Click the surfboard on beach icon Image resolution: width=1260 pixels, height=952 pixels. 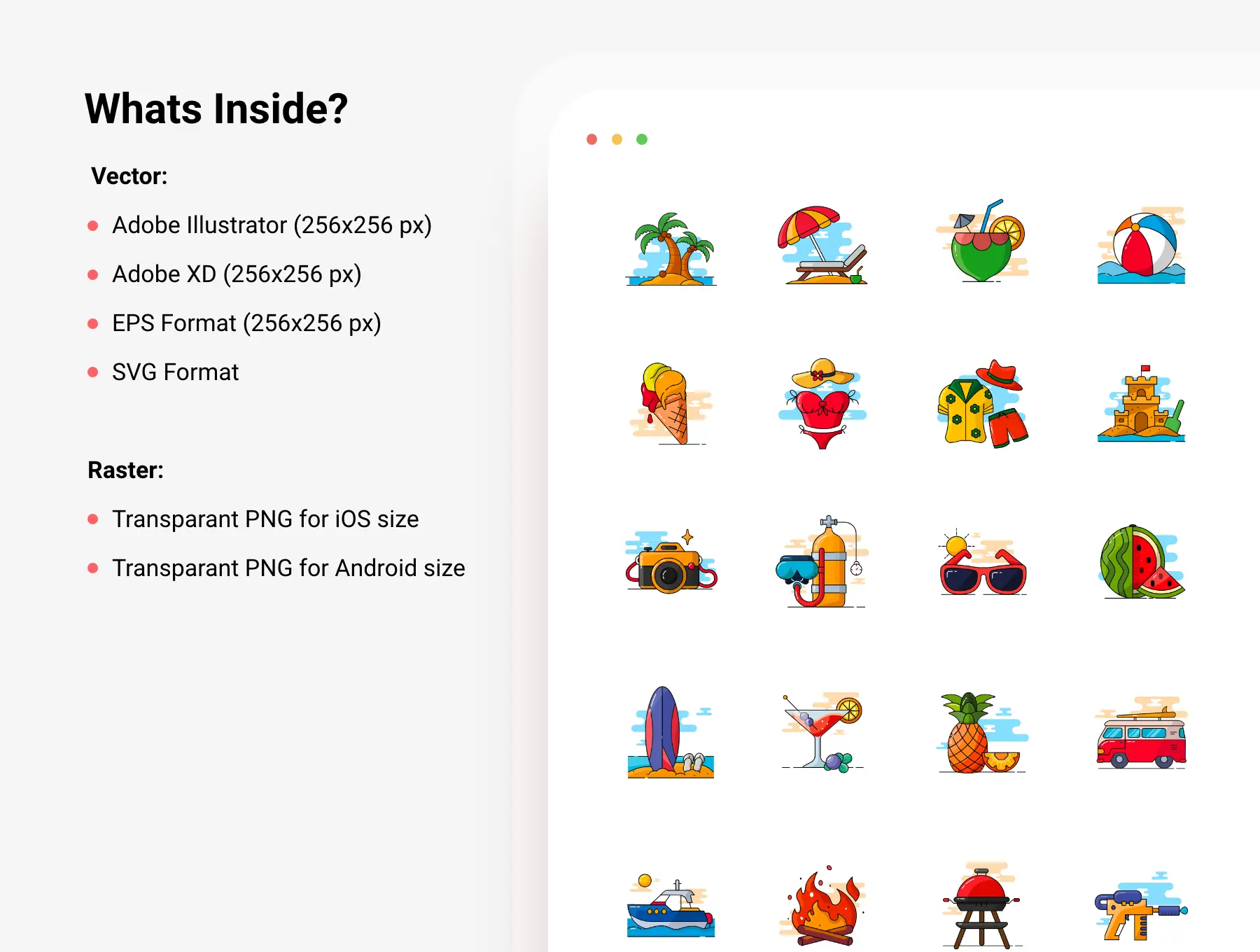pos(671,732)
